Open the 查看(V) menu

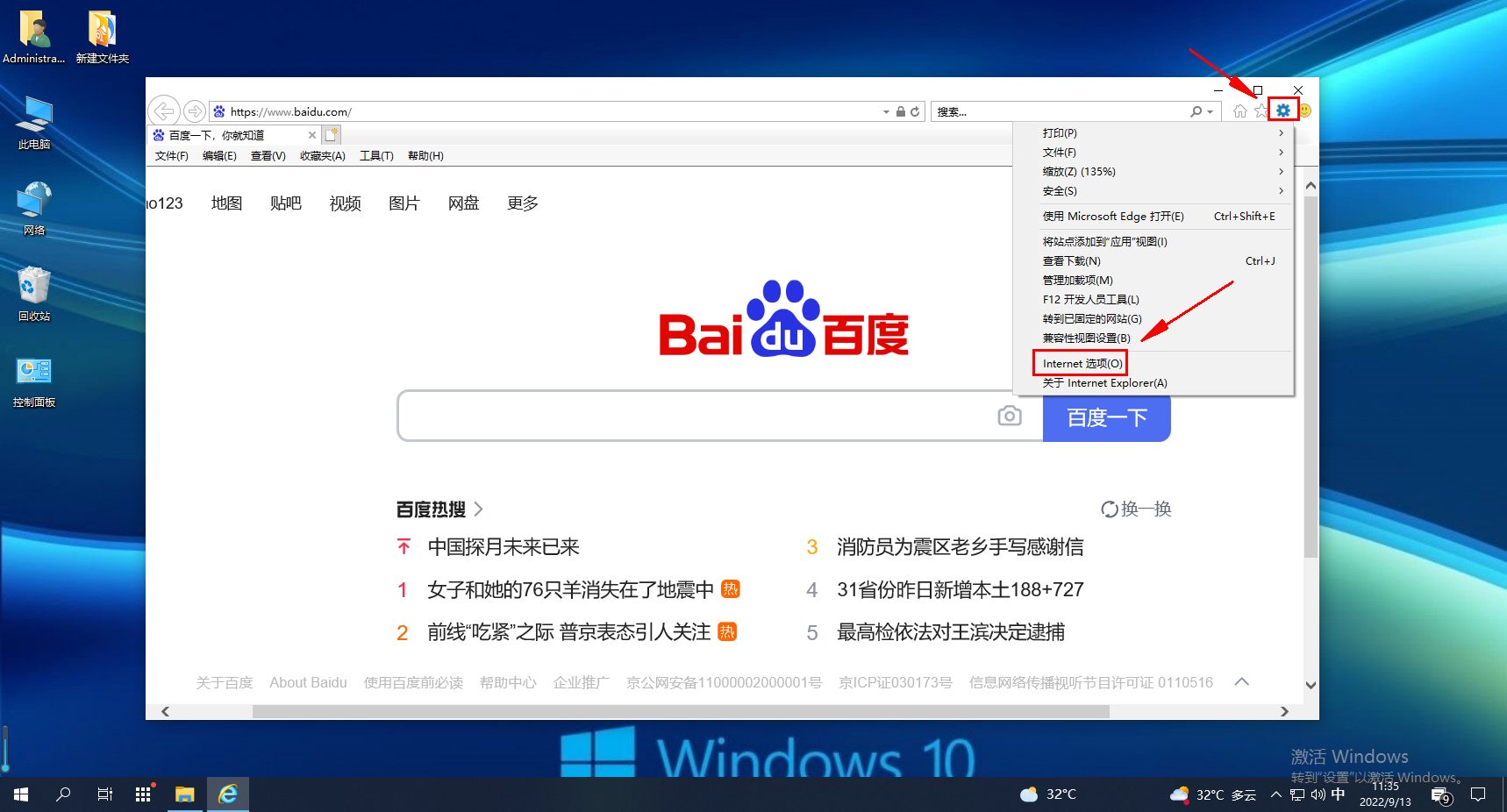[x=268, y=156]
